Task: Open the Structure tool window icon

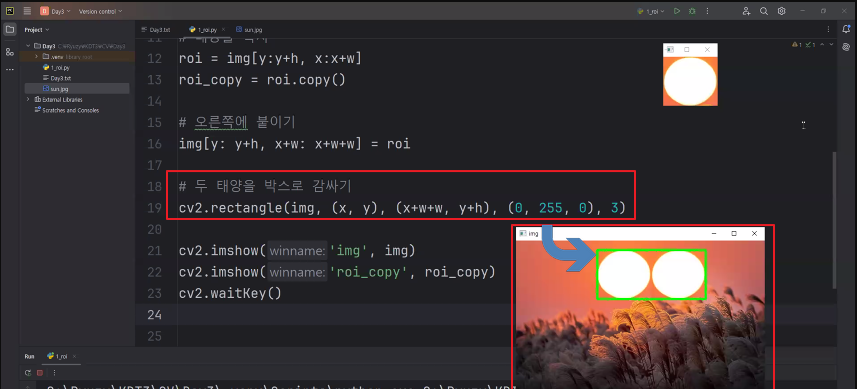Action: (10, 52)
